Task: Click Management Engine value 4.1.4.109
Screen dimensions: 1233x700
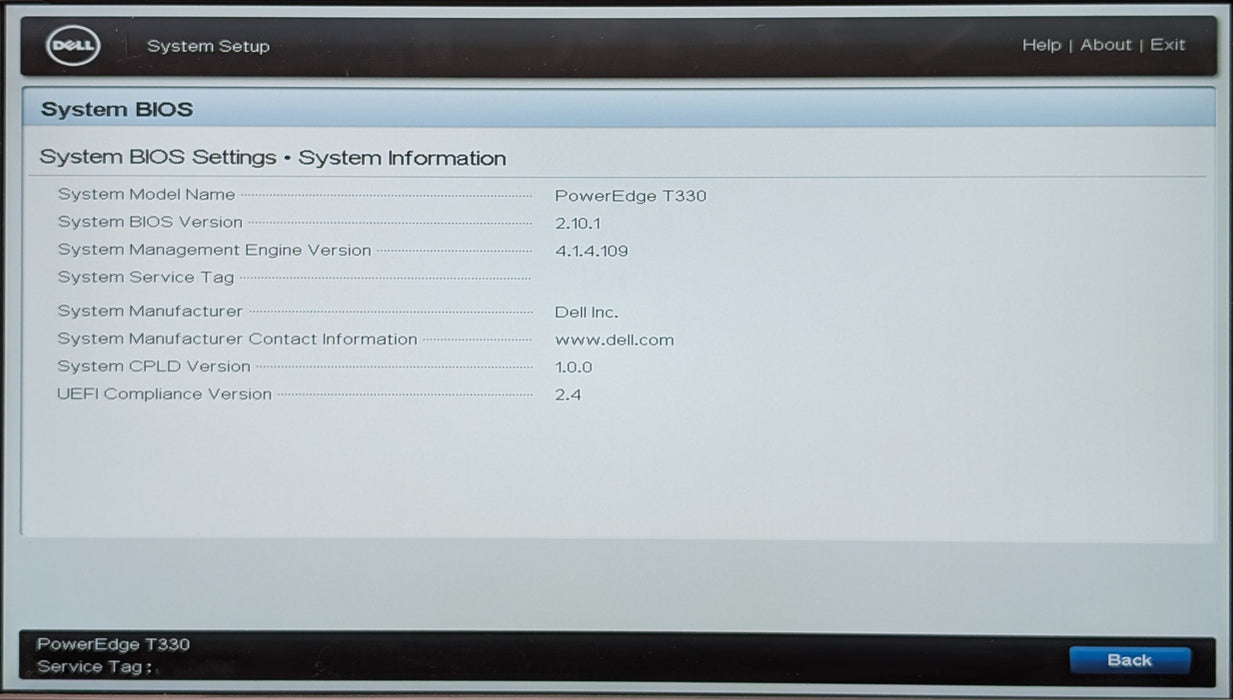Action: [x=592, y=251]
